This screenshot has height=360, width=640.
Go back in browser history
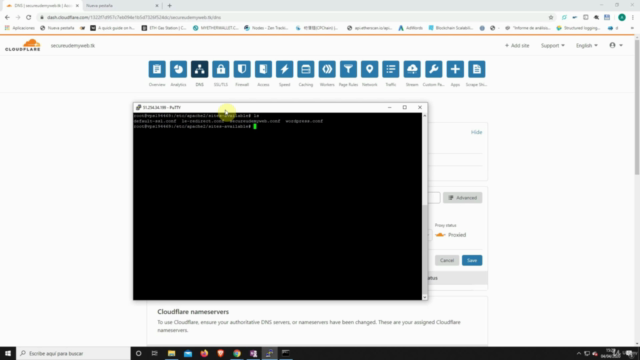(7, 18)
